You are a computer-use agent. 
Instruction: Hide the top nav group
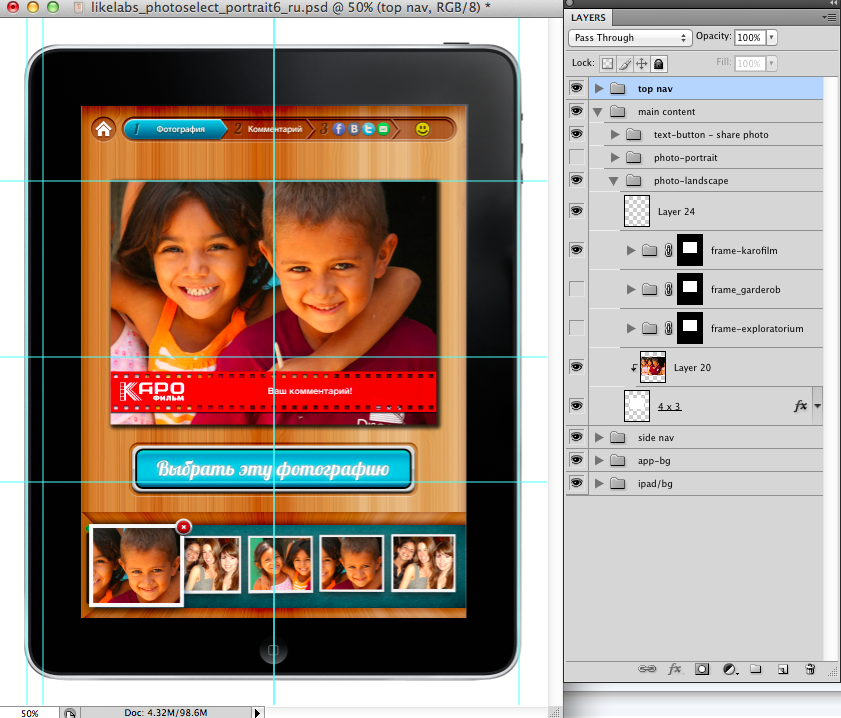(x=576, y=89)
